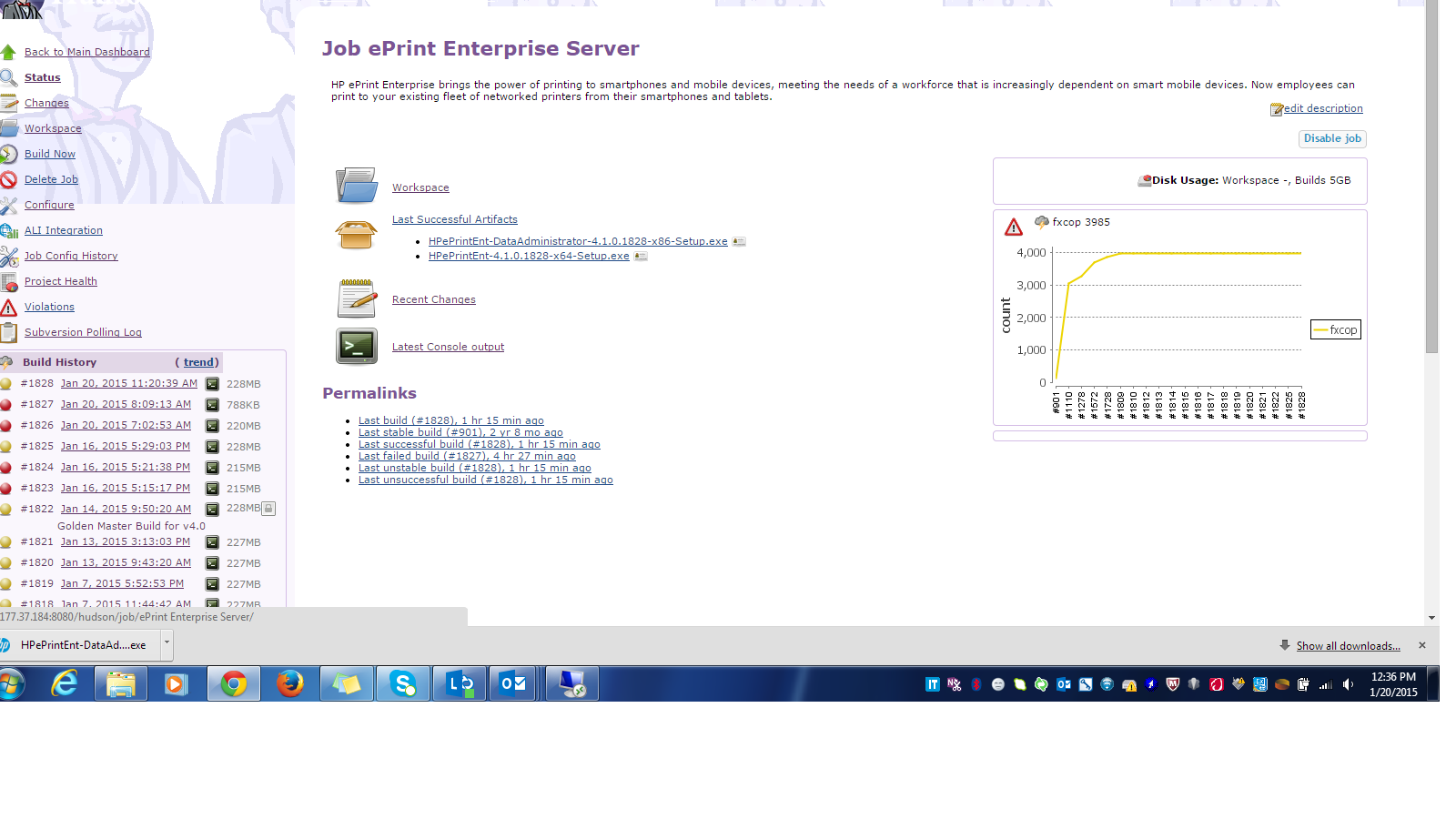This screenshot has width=1456, height=819.
Task: Open console icon for build #1827
Action: point(212,405)
